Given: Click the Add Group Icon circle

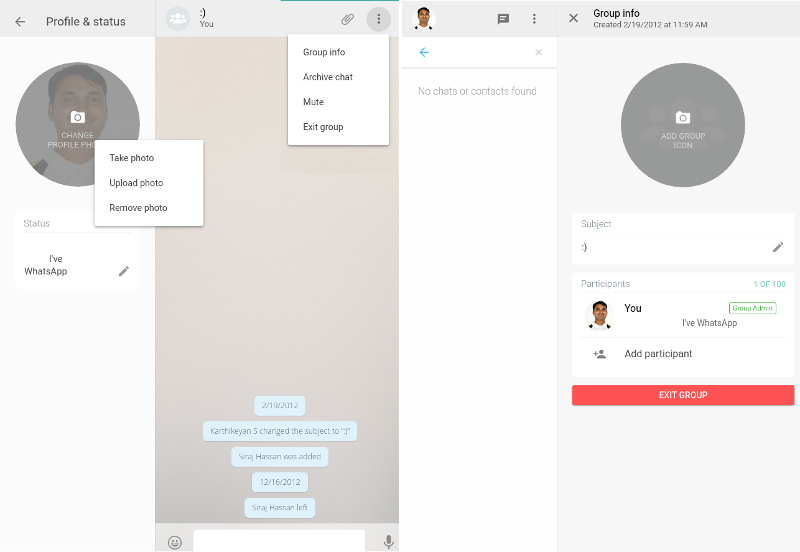Looking at the screenshot, I should pyautogui.click(x=683, y=125).
